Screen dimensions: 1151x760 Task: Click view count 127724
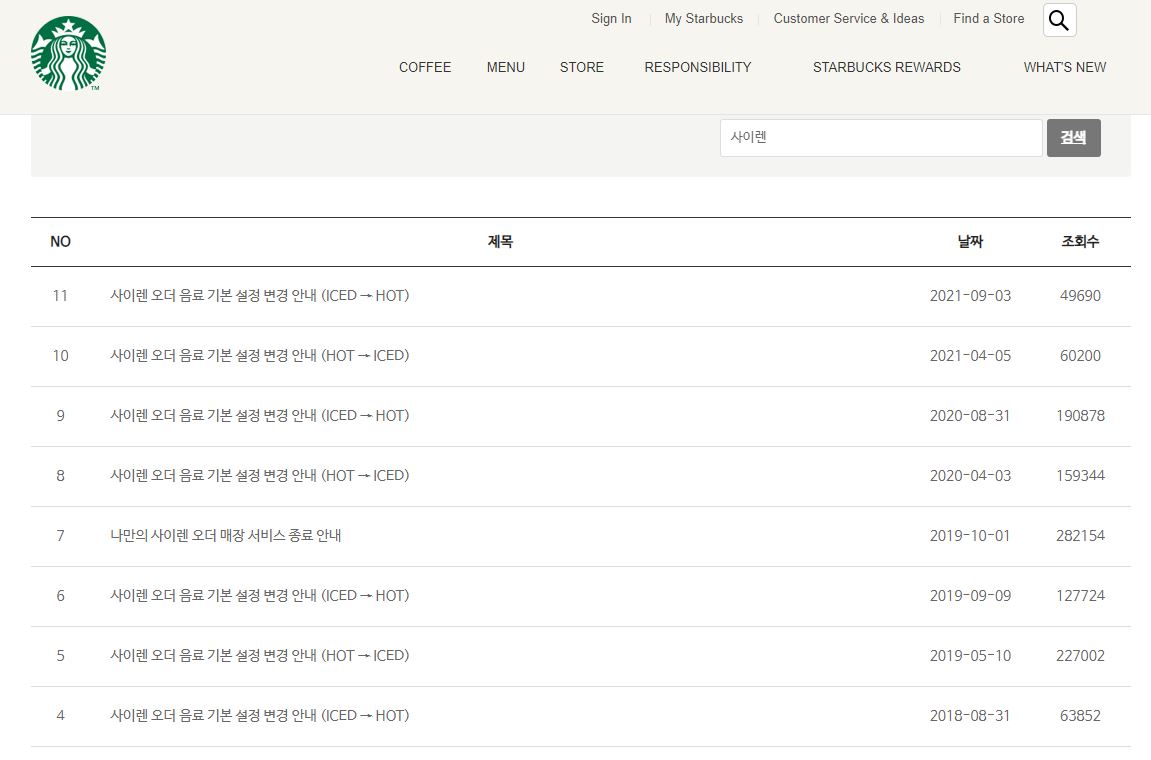click(x=1080, y=596)
